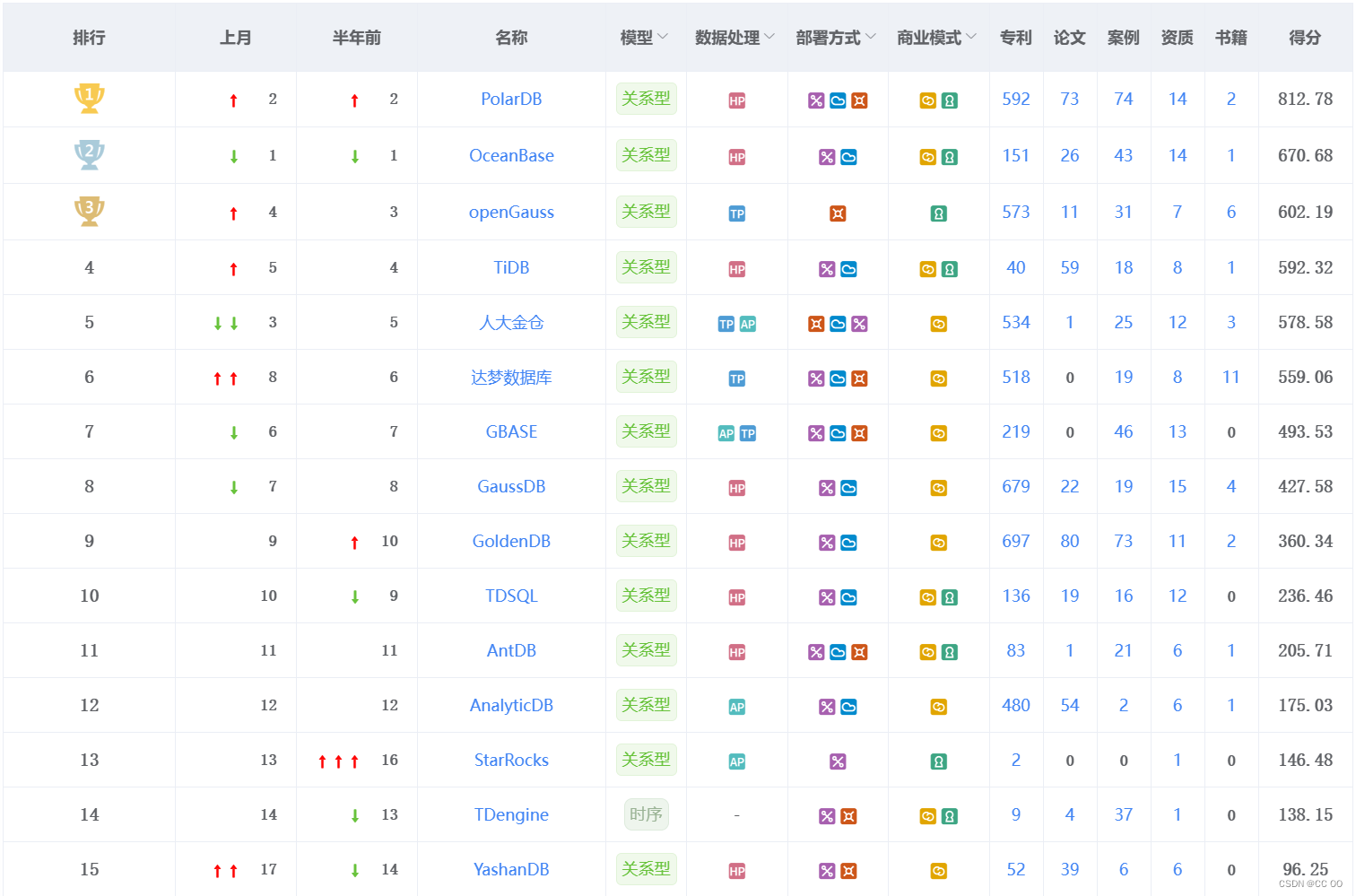
Task: Click patent count 697 for GoldenDB
Action: click(x=1016, y=541)
